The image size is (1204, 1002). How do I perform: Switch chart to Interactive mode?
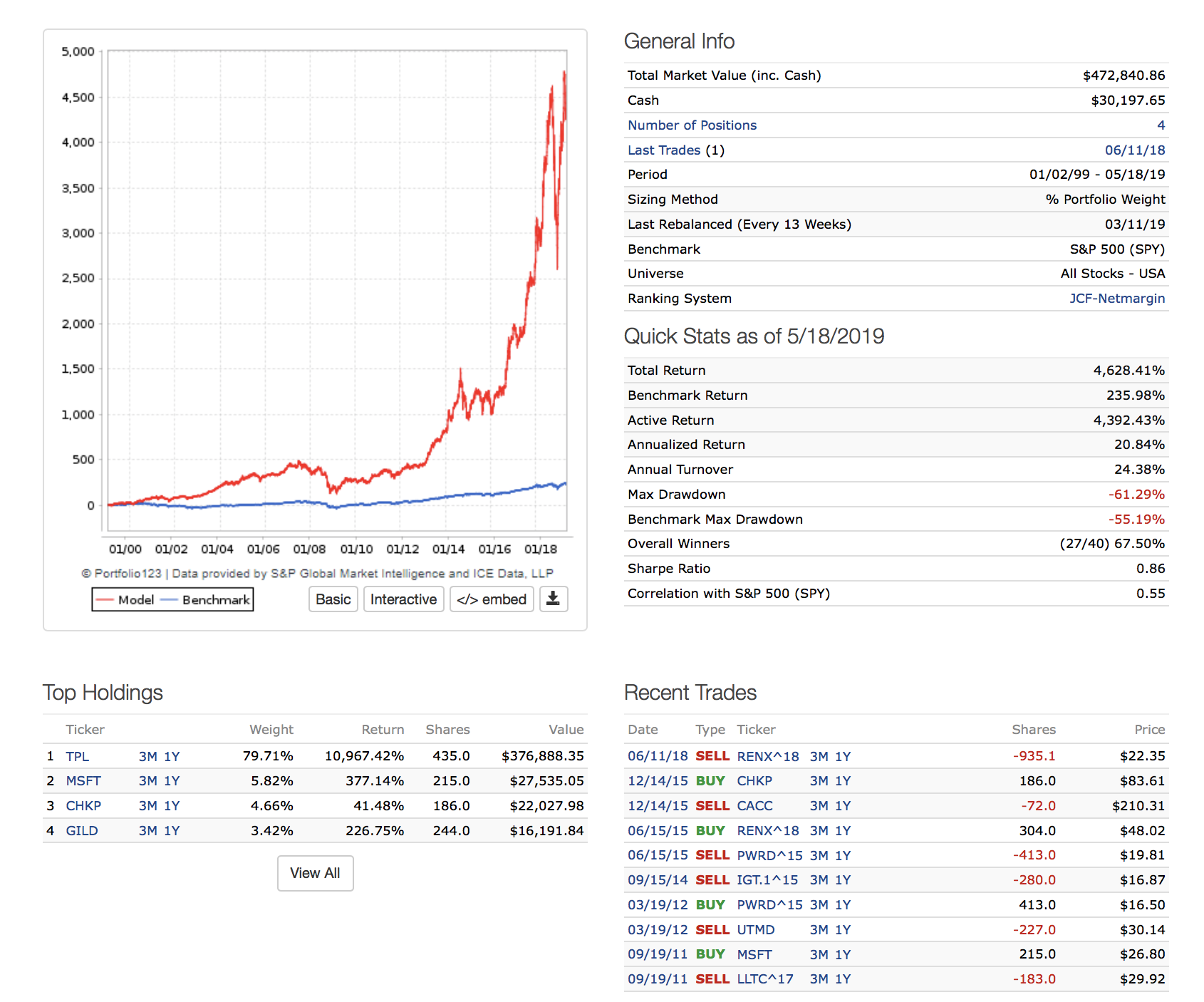click(403, 599)
